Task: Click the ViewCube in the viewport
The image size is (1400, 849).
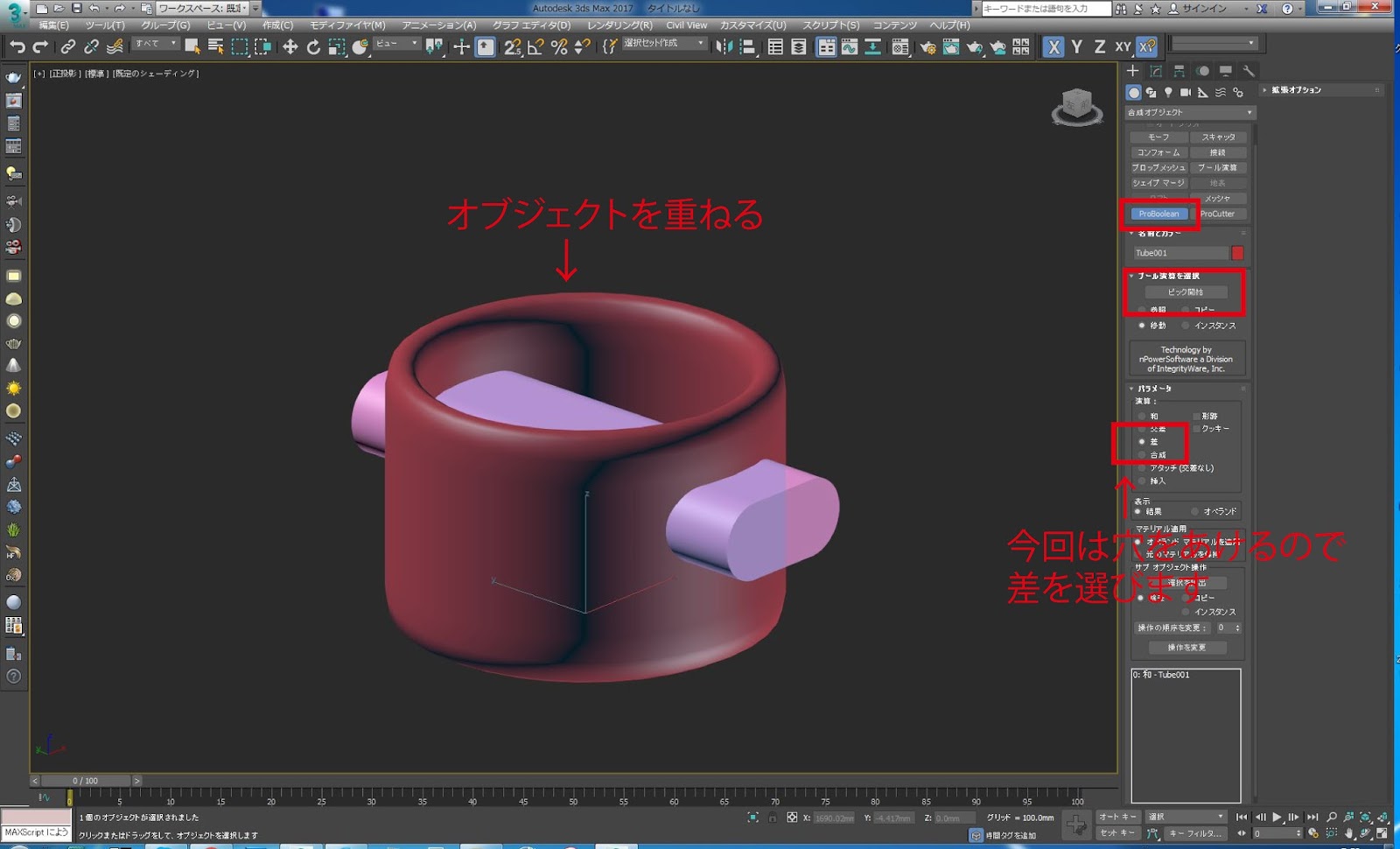Action: point(1077,107)
